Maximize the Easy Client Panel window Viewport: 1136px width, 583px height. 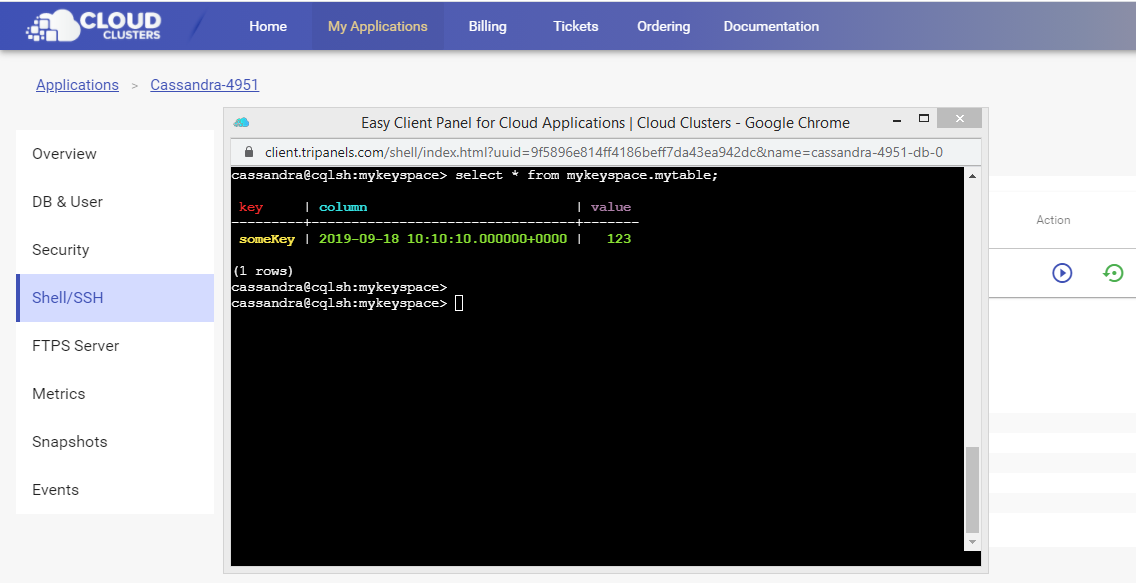pyautogui.click(x=924, y=118)
